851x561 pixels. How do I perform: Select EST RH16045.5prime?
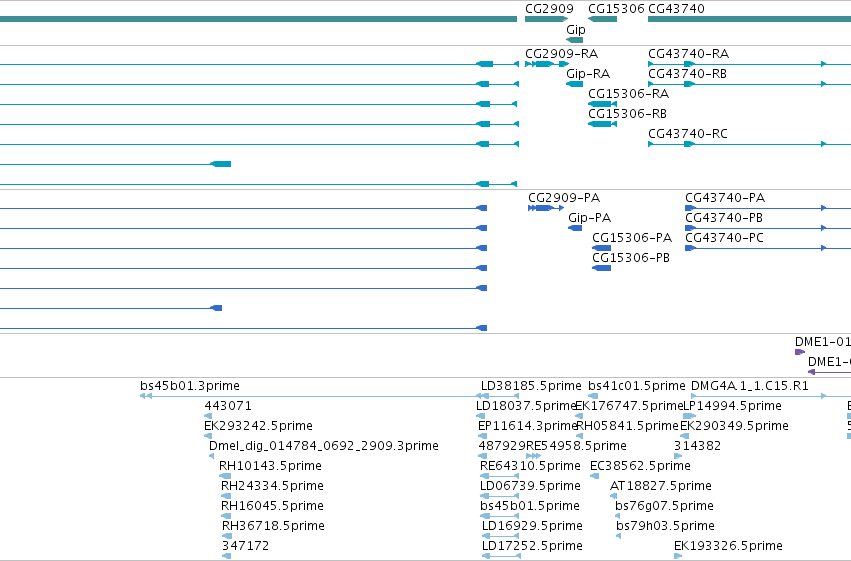(x=272, y=506)
